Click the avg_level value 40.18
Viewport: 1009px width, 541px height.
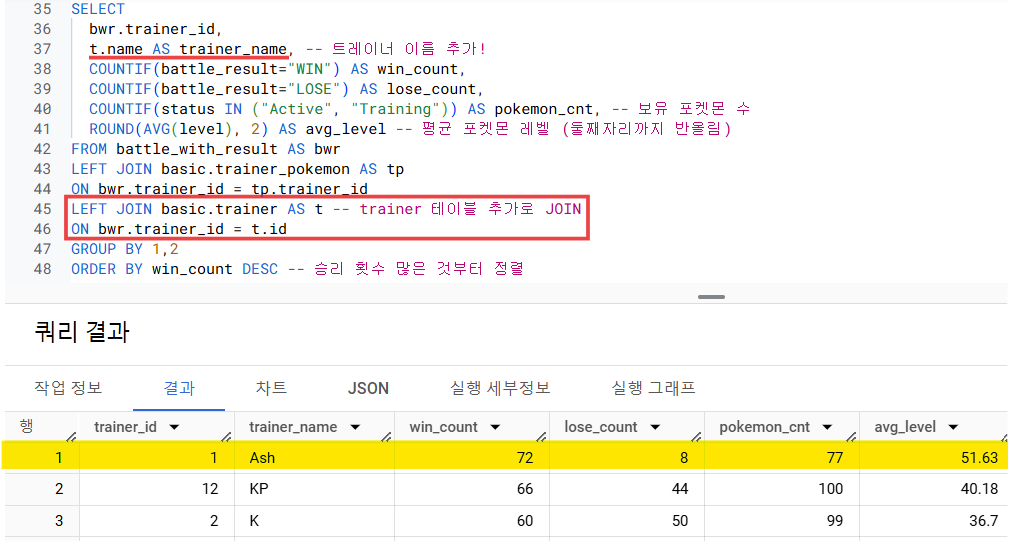pos(979,489)
